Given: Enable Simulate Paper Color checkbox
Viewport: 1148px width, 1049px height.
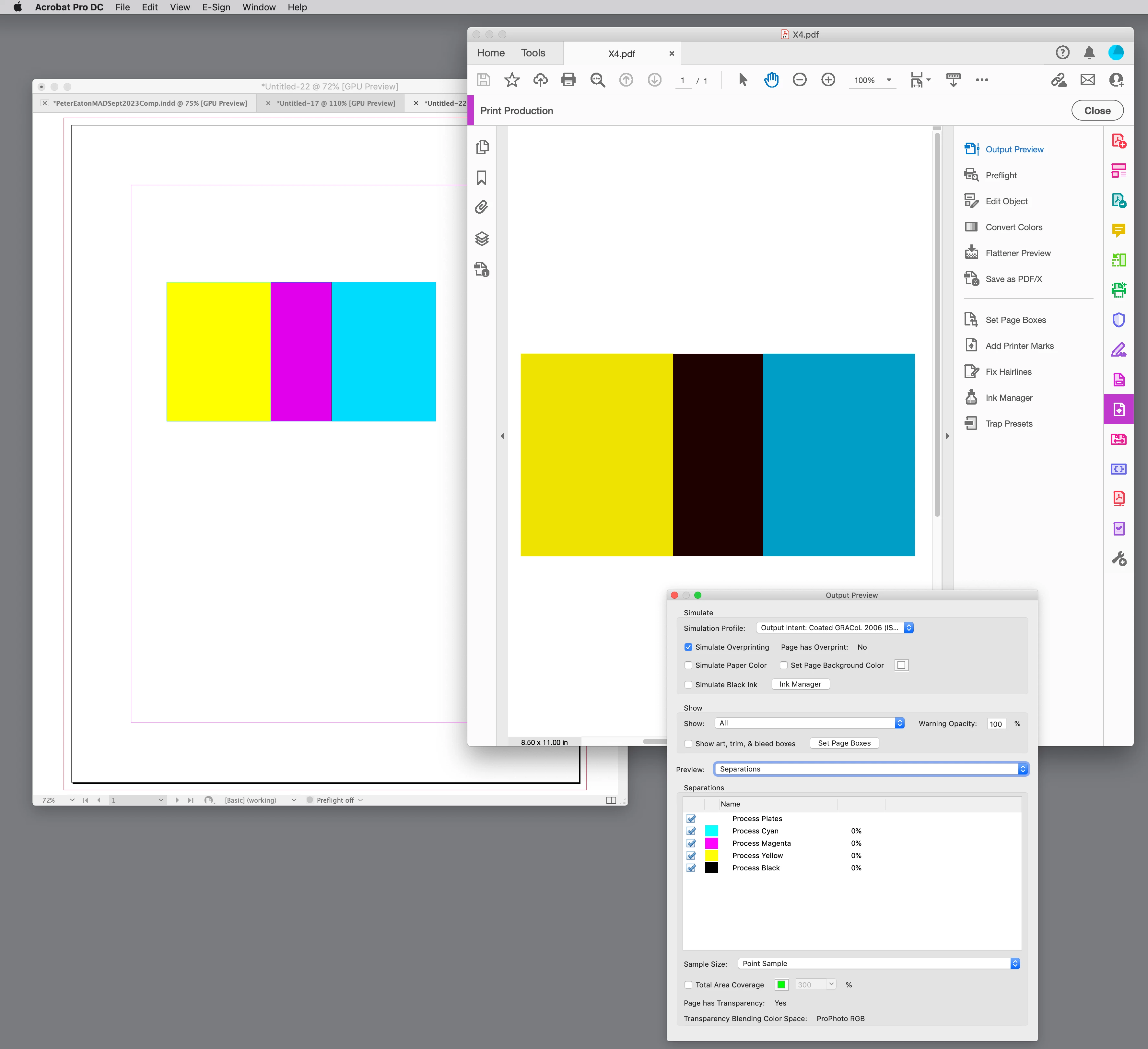Looking at the screenshot, I should [688, 665].
